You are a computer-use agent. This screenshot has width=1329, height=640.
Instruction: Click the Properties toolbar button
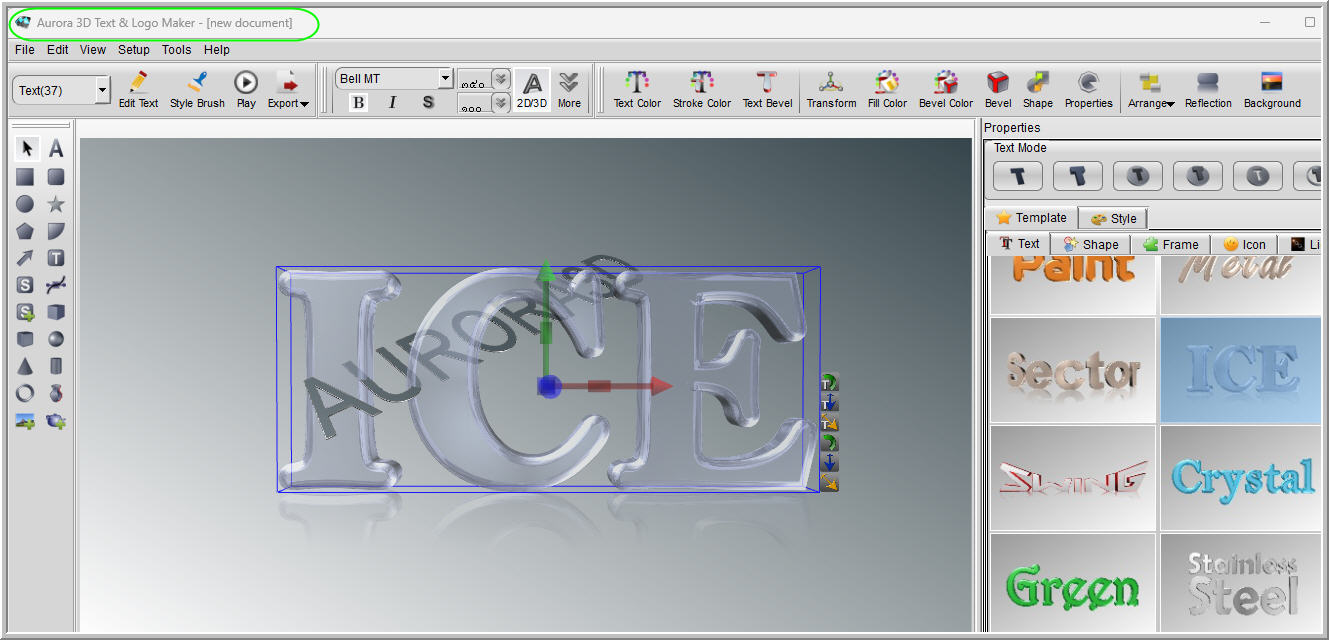click(1088, 89)
